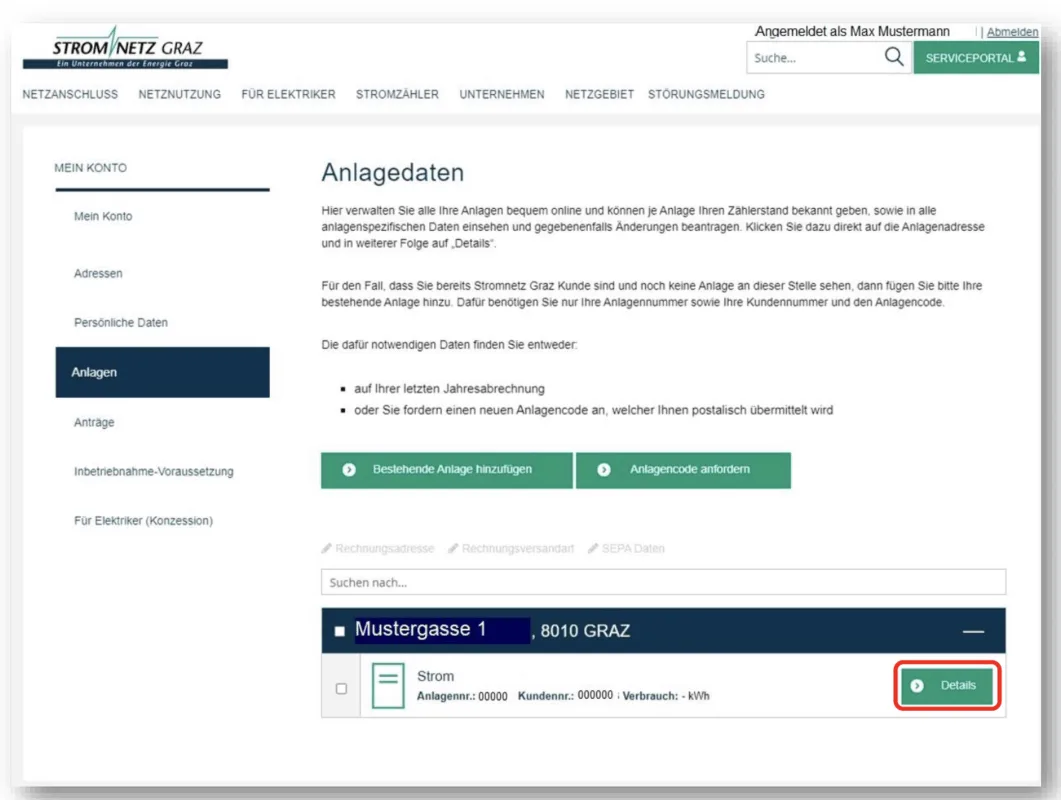Screen dimensions: 1061x800
Task: Click the MEIN KONTO sidebar header
Action: point(90,168)
